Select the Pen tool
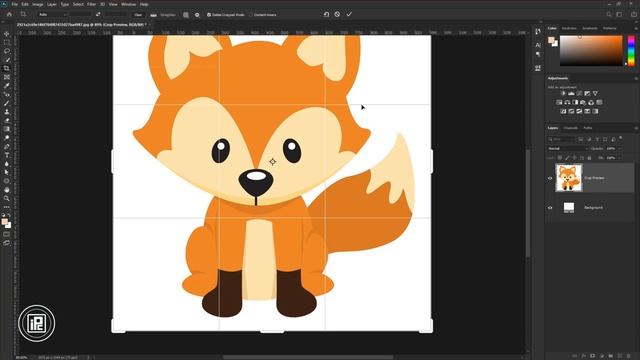 [x=7, y=146]
